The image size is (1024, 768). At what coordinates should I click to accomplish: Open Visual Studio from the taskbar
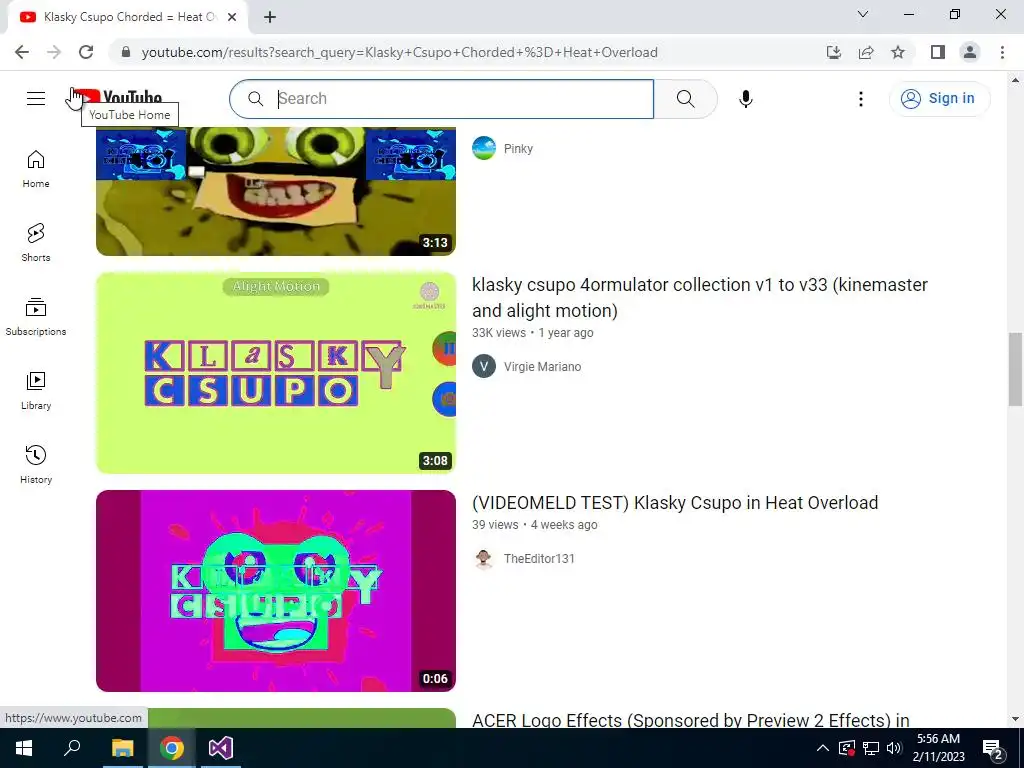coord(221,748)
